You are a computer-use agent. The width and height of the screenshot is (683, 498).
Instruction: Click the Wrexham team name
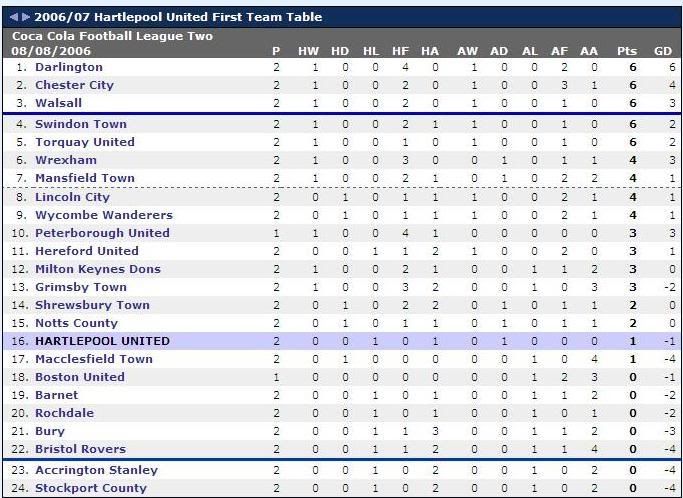pyautogui.click(x=66, y=160)
